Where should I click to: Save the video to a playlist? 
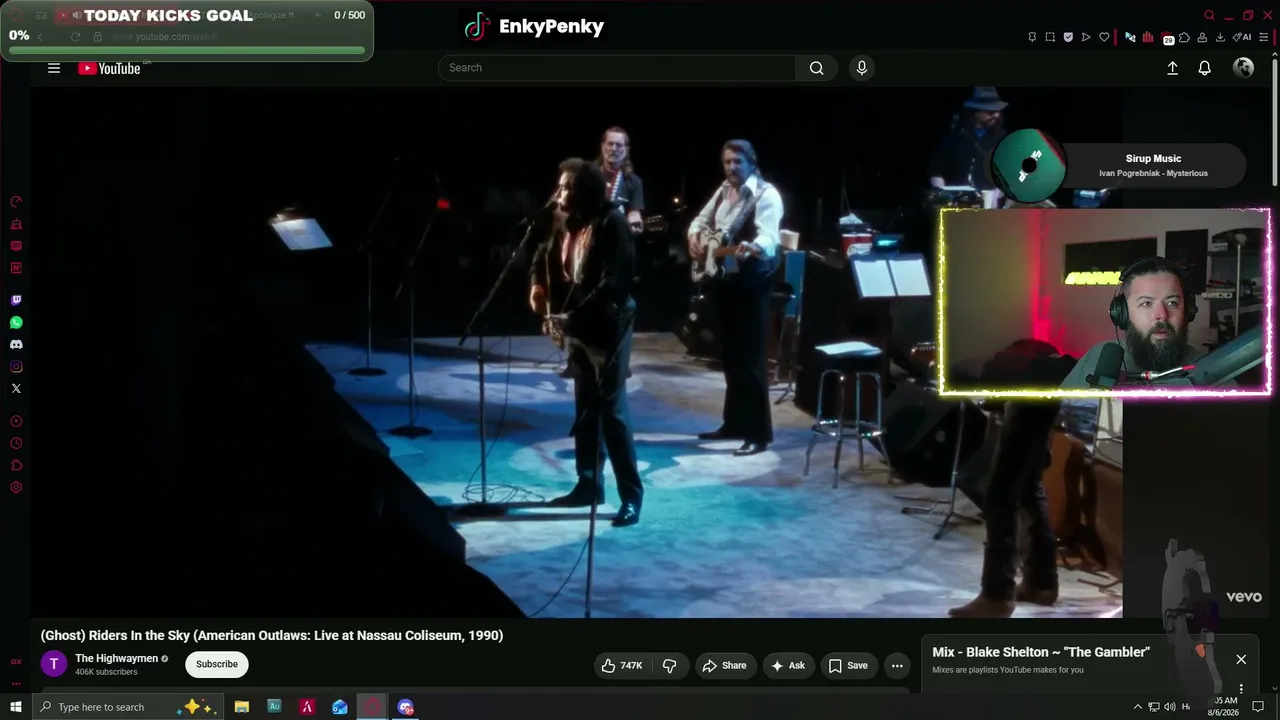tap(847, 666)
